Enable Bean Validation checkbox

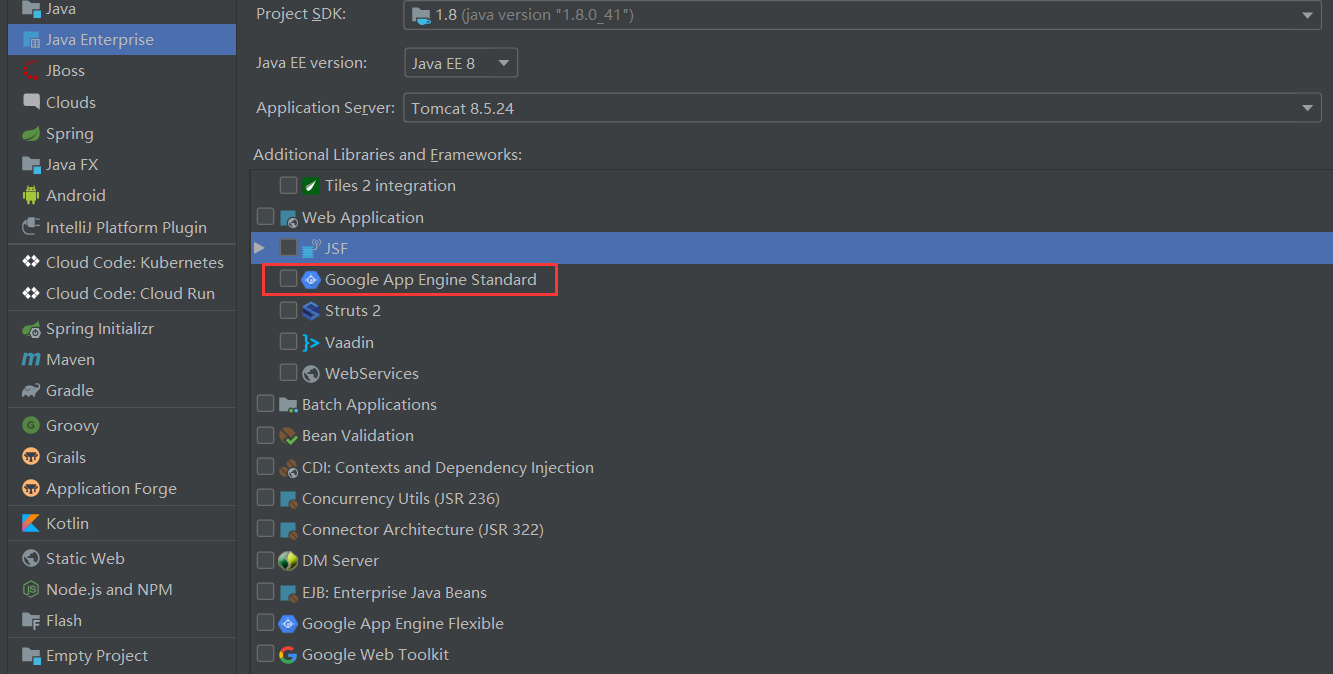265,436
